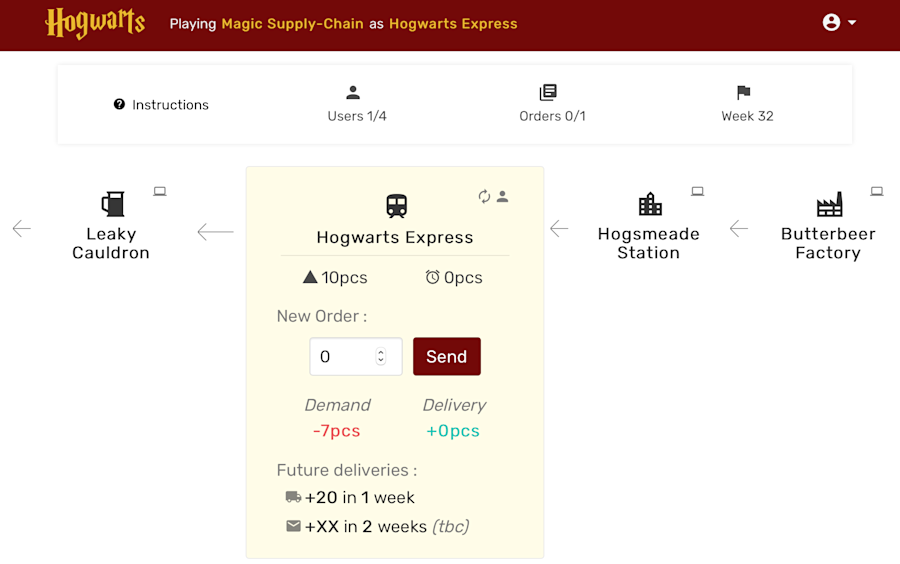Click the player person icon in Hogwarts Express card
This screenshot has height=564, width=900.
(x=502, y=196)
